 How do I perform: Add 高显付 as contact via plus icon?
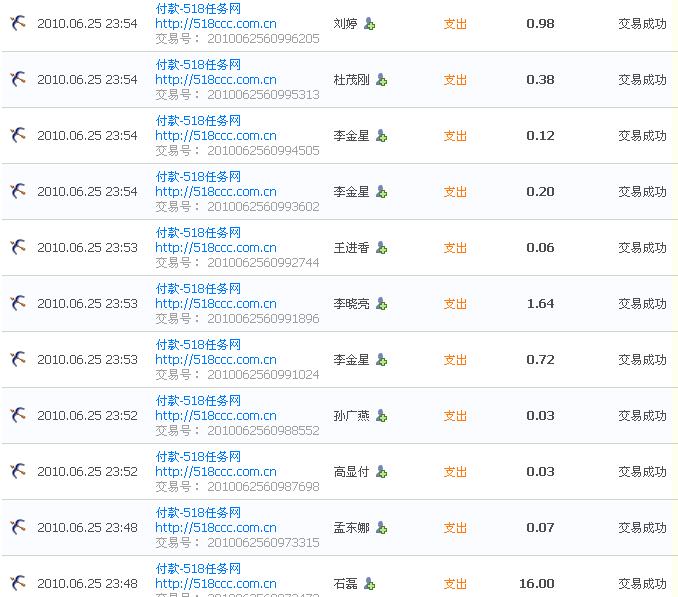[x=382, y=472]
